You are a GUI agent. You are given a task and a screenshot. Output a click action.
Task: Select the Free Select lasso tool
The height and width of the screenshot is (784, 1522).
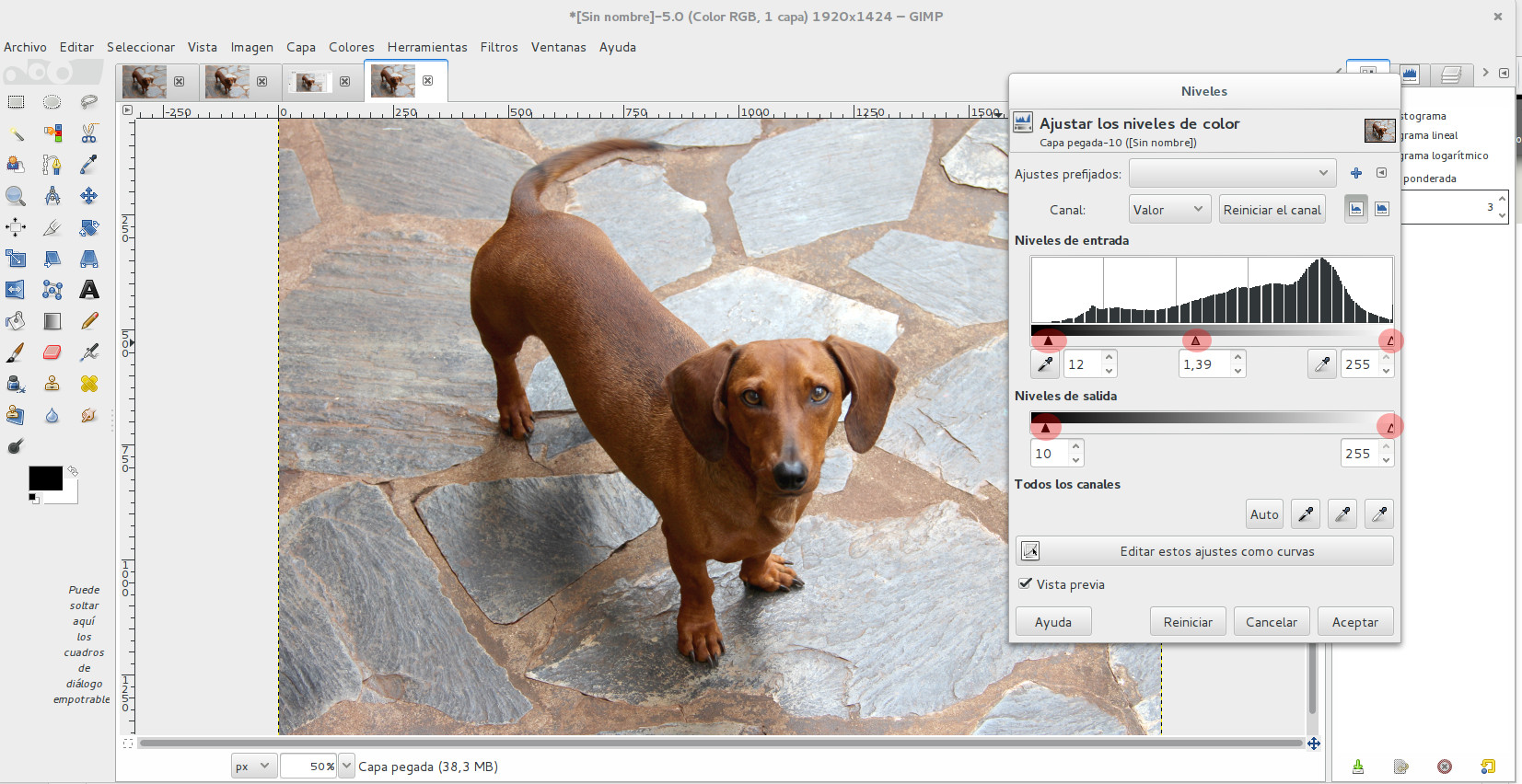point(89,102)
